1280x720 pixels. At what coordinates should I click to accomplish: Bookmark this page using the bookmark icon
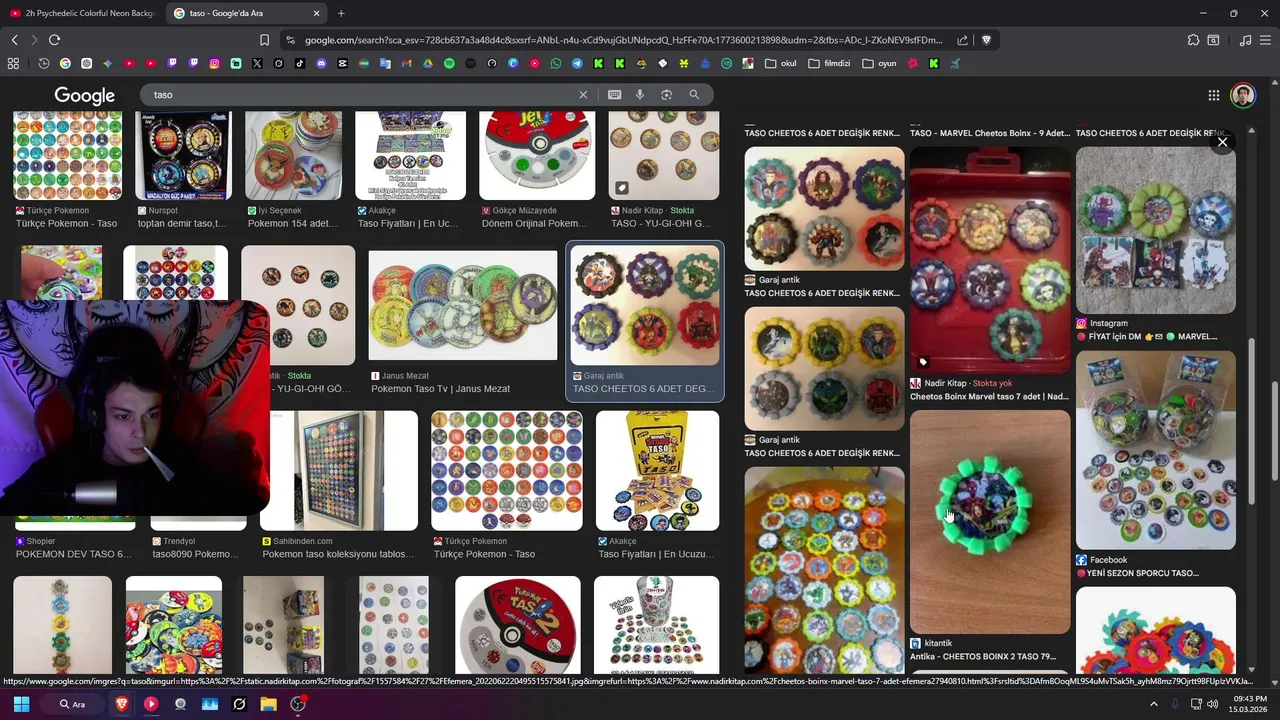tap(264, 40)
